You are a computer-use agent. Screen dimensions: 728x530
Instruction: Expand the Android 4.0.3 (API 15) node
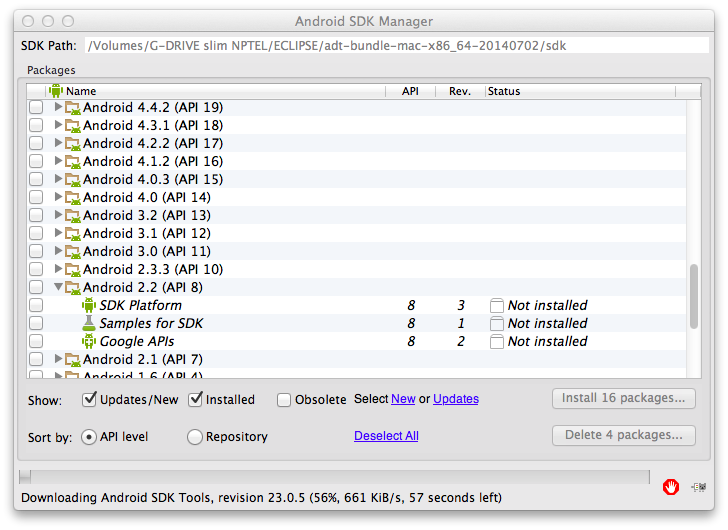click(58, 179)
